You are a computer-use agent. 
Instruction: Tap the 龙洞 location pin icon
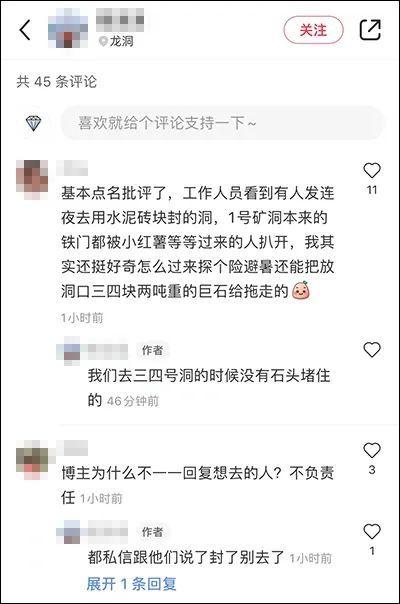[x=103, y=41]
